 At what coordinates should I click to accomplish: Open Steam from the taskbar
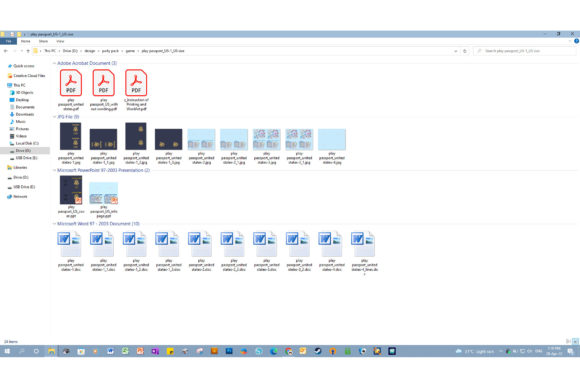coord(318,351)
